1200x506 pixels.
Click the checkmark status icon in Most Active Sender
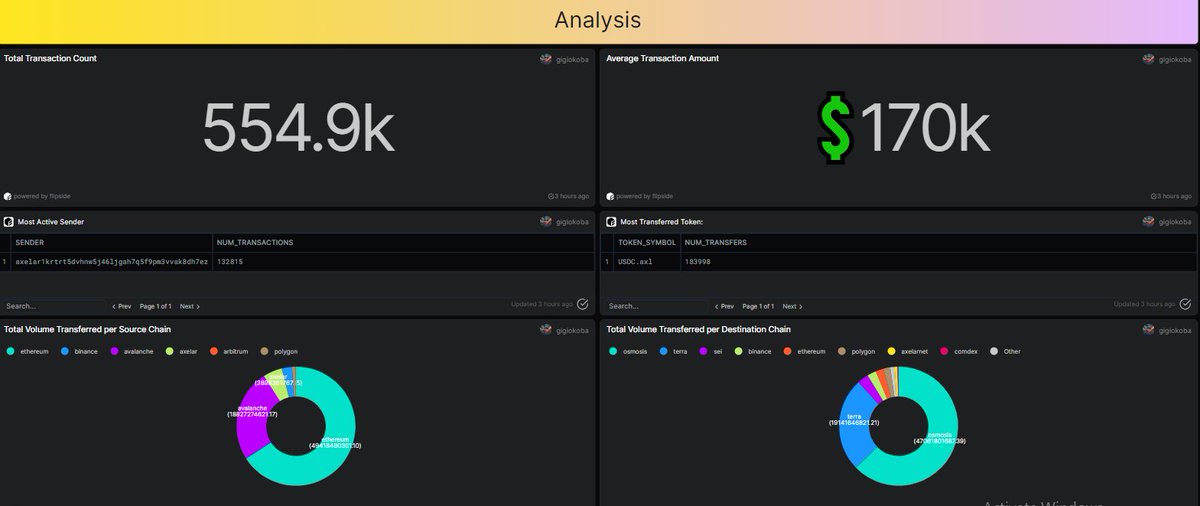(583, 304)
